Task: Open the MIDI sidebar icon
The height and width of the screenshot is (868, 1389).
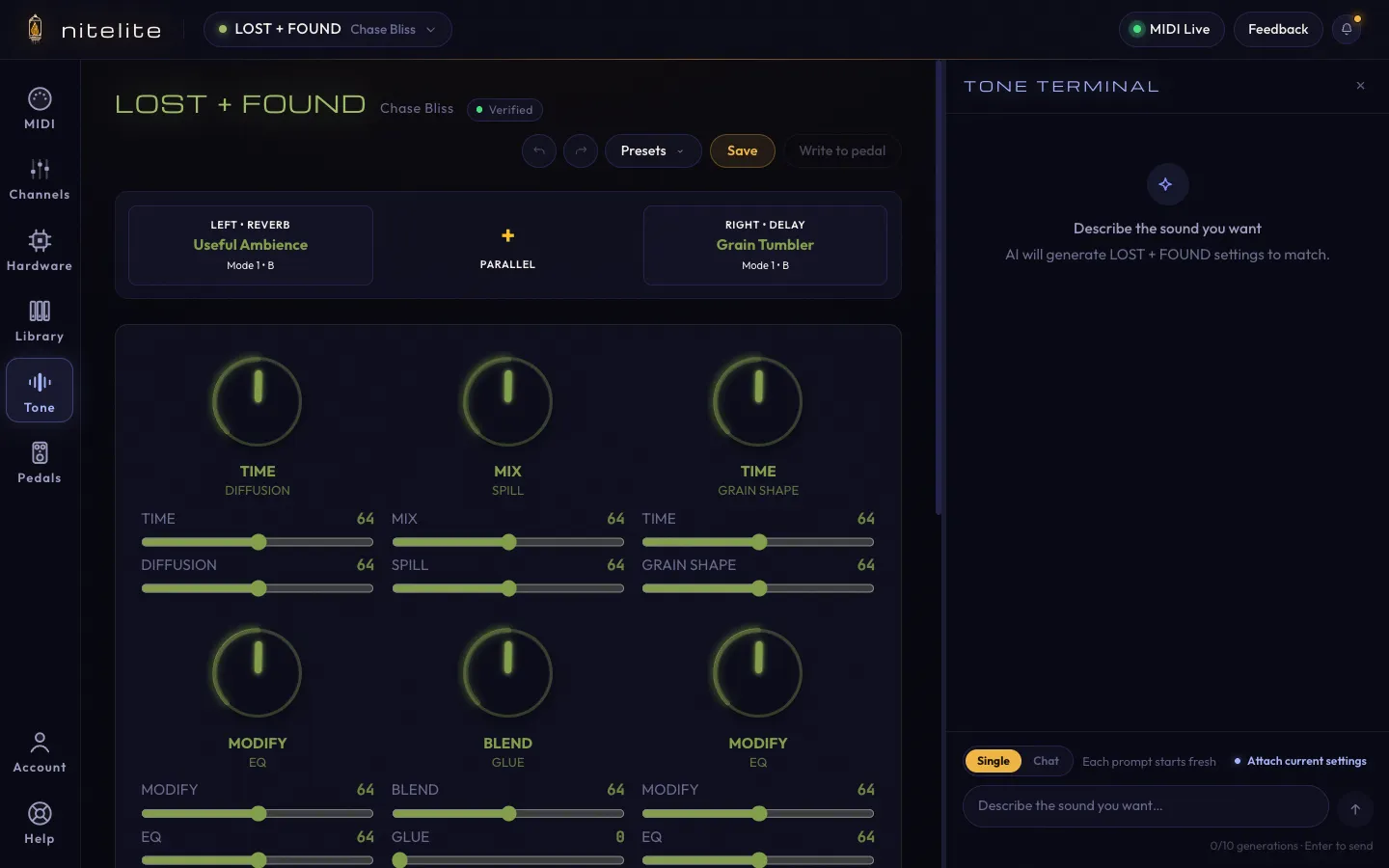Action: 40,108
